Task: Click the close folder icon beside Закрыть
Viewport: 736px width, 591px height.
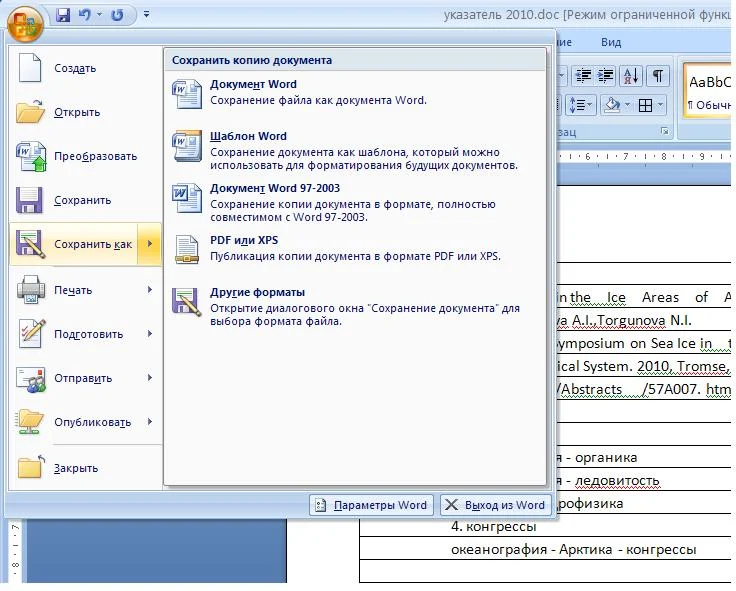Action: coord(31,467)
